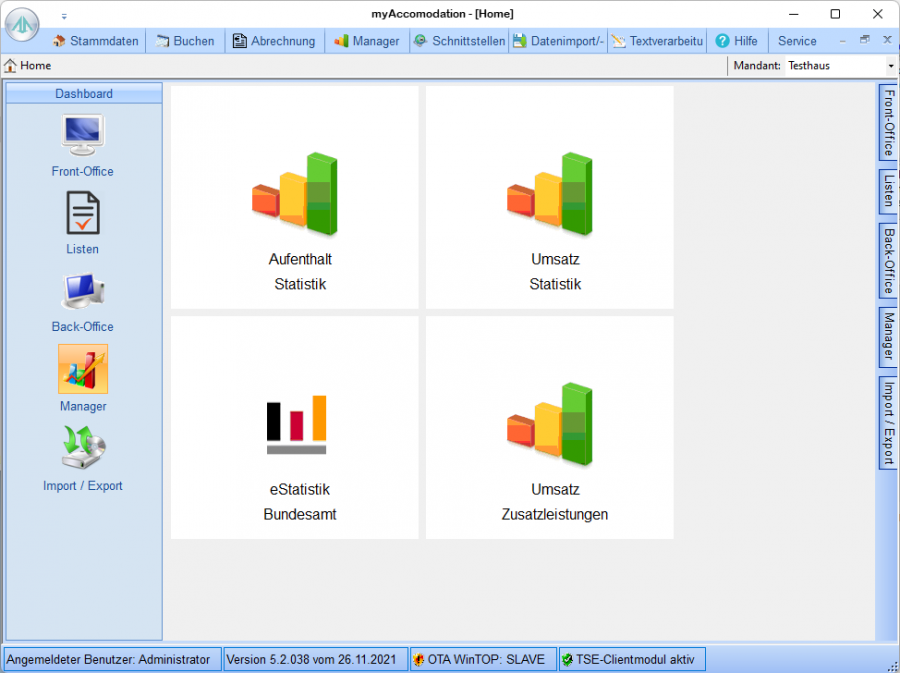The width and height of the screenshot is (900, 673).
Task: Open the Aufenthalt Statistik tile
Action: [x=295, y=197]
